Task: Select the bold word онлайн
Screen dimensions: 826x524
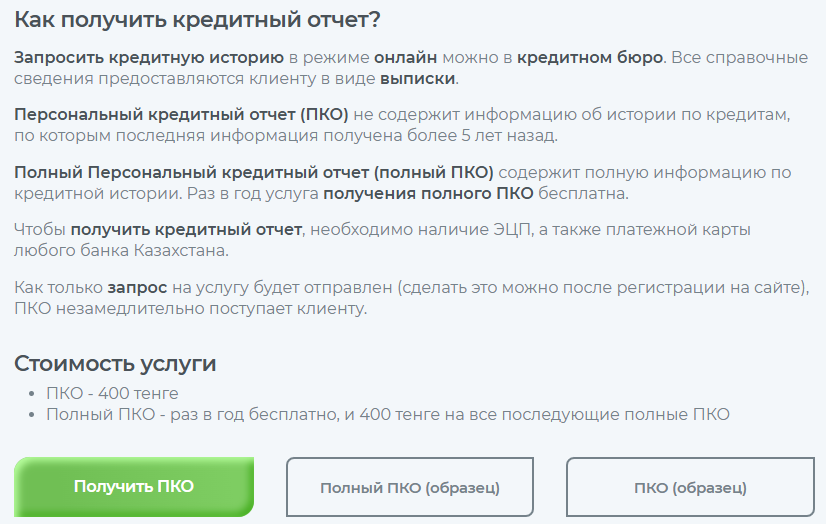Action: tap(406, 57)
